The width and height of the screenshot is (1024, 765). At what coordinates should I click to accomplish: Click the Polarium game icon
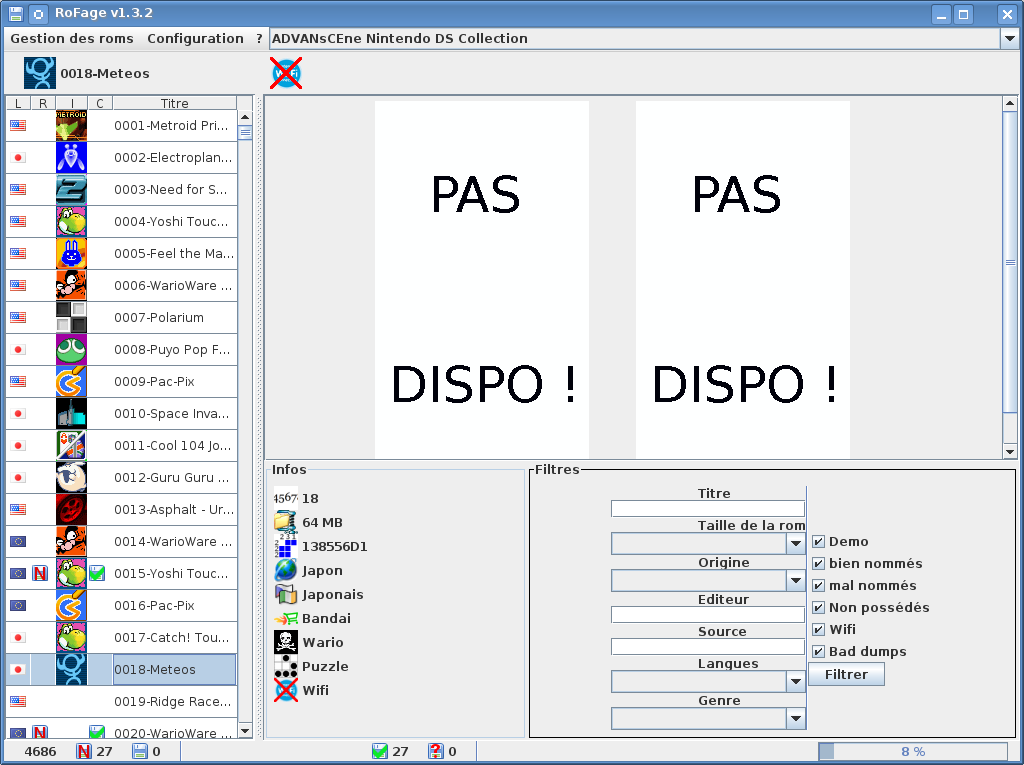tap(71, 317)
